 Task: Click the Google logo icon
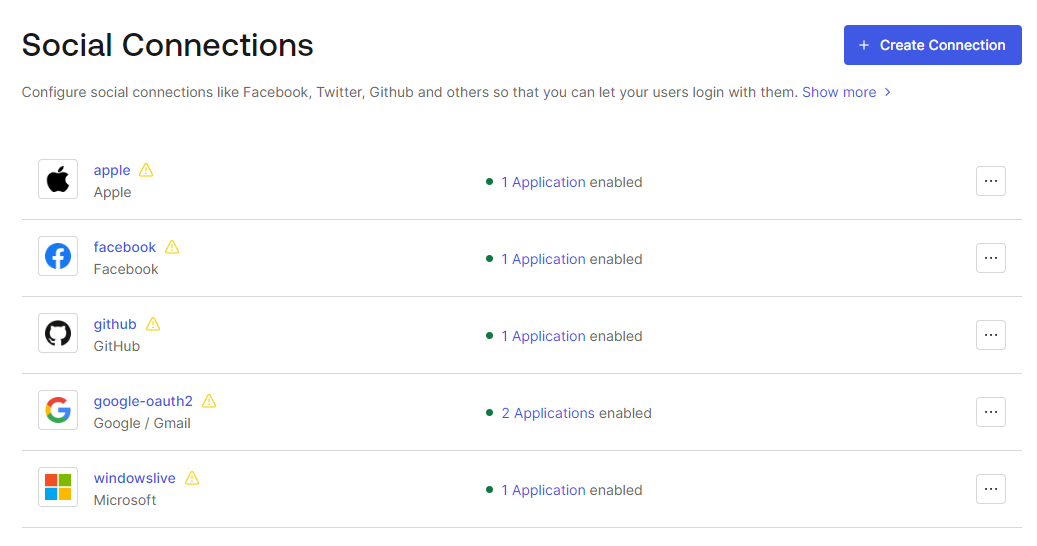point(58,410)
